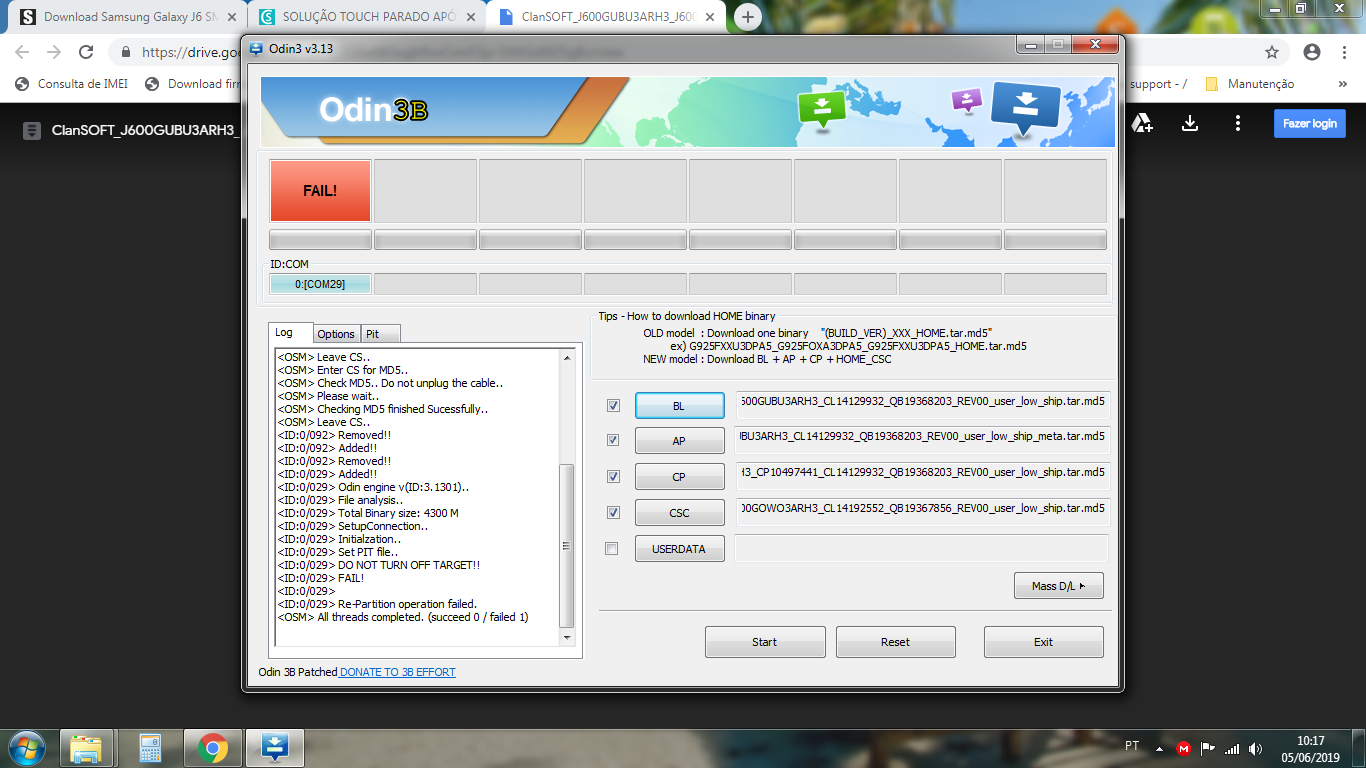This screenshot has height=768, width=1366.
Task: Open the red M tray icon
Action: pyautogui.click(x=1184, y=748)
